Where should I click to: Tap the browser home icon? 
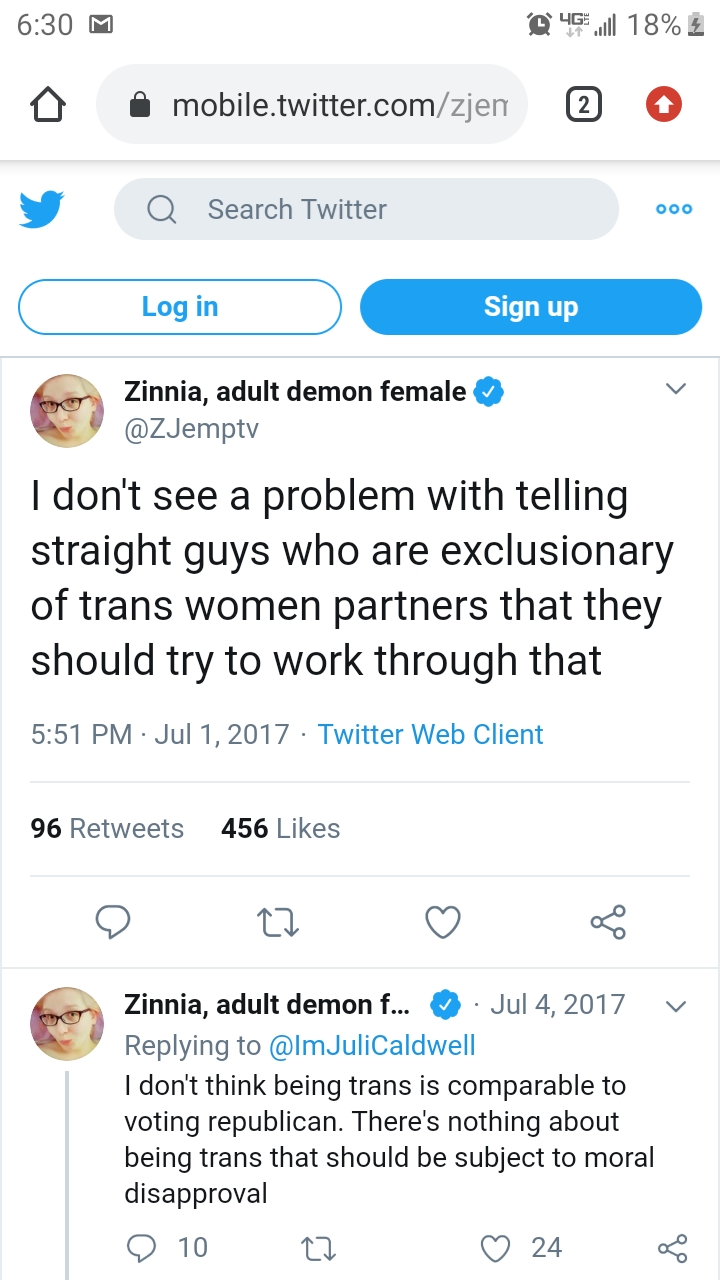click(x=49, y=105)
